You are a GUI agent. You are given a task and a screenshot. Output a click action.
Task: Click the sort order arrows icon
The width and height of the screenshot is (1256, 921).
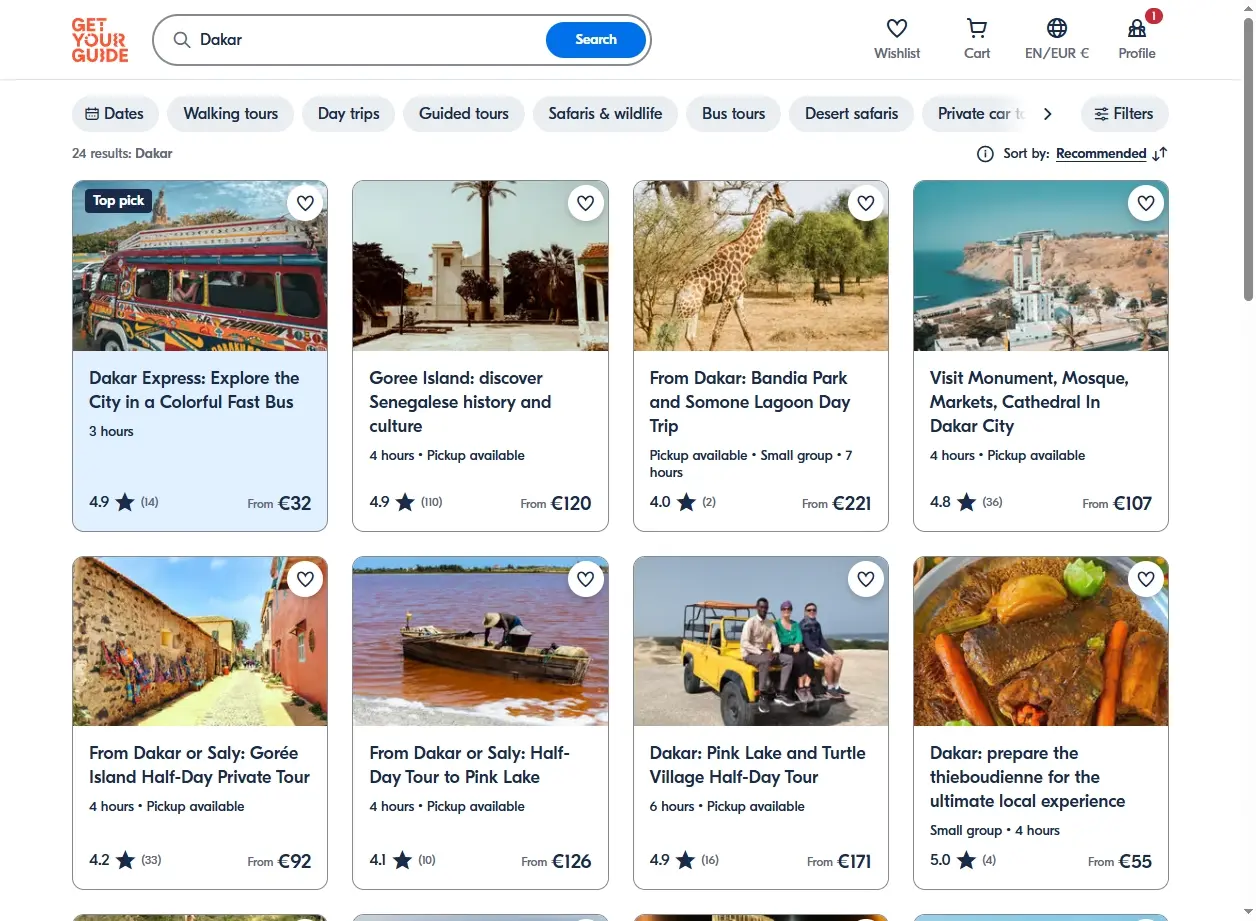(1160, 154)
